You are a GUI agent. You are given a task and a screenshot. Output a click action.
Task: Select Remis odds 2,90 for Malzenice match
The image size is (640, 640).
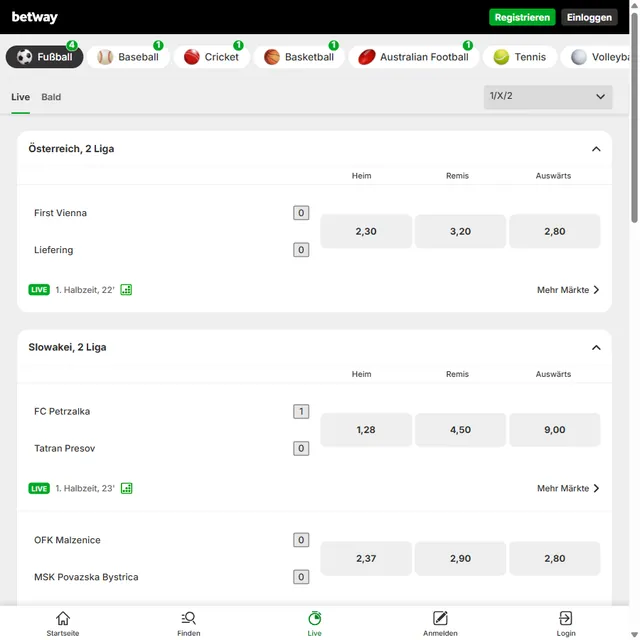pyautogui.click(x=460, y=558)
